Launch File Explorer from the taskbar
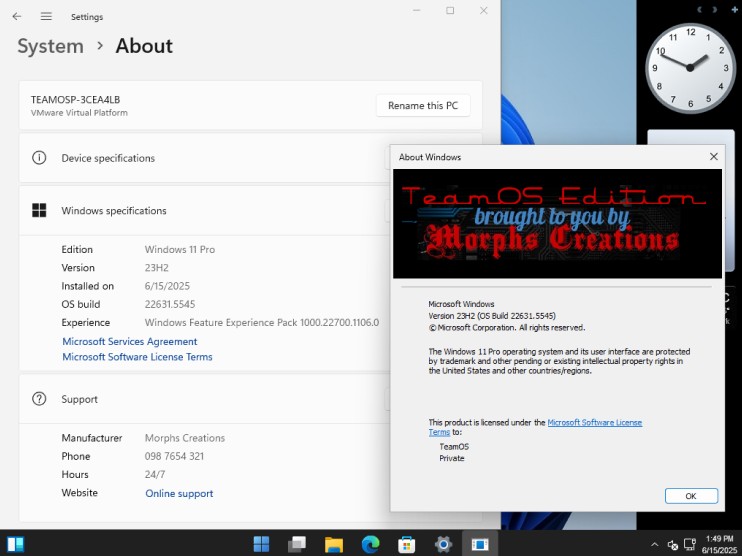 334,544
